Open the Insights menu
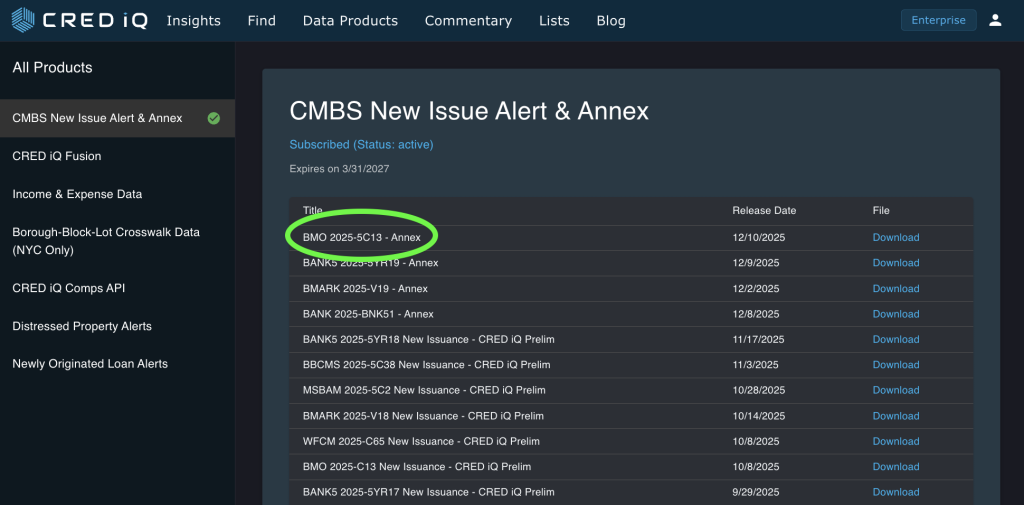Viewport: 1024px width, 505px height. pos(194,21)
